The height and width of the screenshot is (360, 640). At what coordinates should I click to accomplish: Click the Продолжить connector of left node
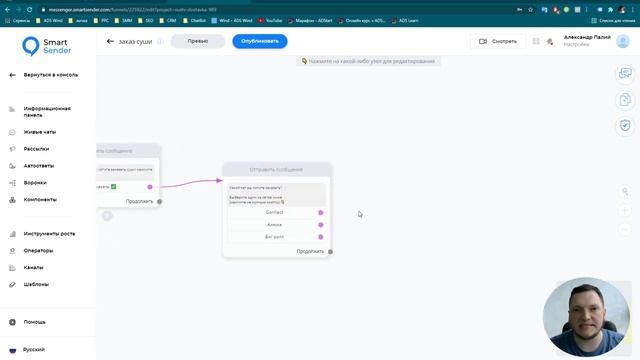point(159,202)
